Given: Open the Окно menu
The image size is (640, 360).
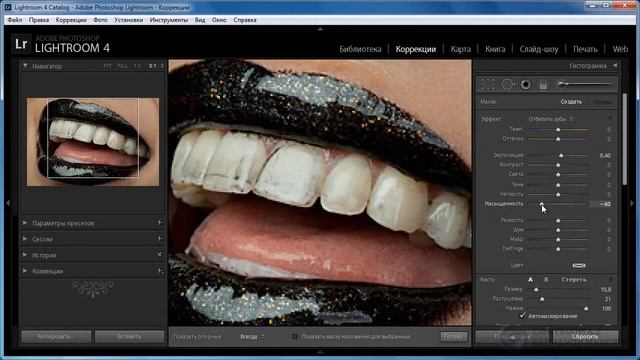Looking at the screenshot, I should pos(219,20).
